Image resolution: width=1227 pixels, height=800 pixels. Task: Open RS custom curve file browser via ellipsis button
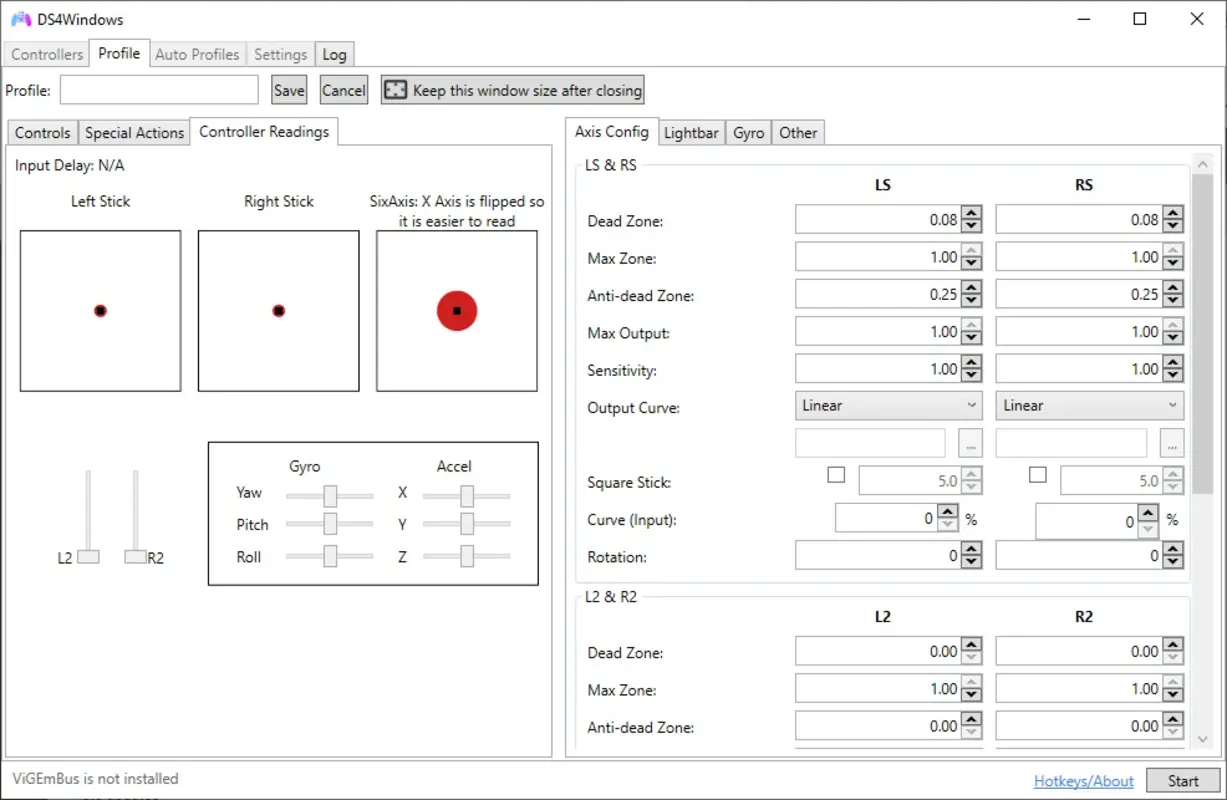tap(1170, 443)
